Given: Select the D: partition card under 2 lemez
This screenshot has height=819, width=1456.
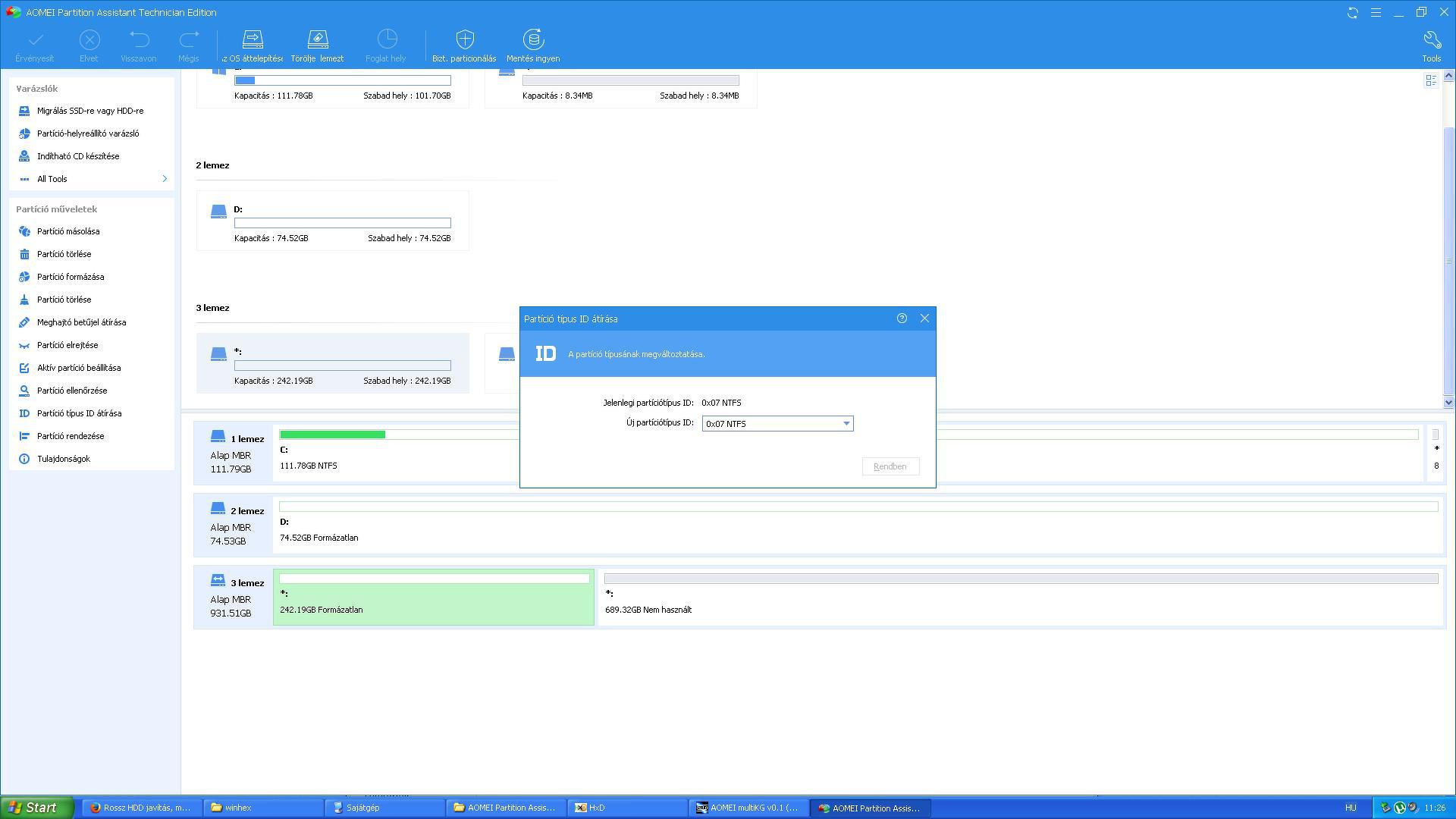Looking at the screenshot, I should (x=332, y=221).
